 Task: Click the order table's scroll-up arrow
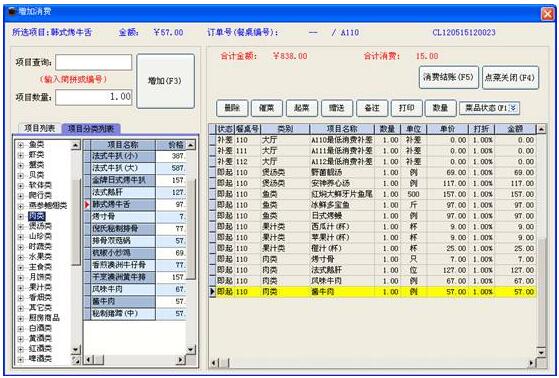click(541, 129)
